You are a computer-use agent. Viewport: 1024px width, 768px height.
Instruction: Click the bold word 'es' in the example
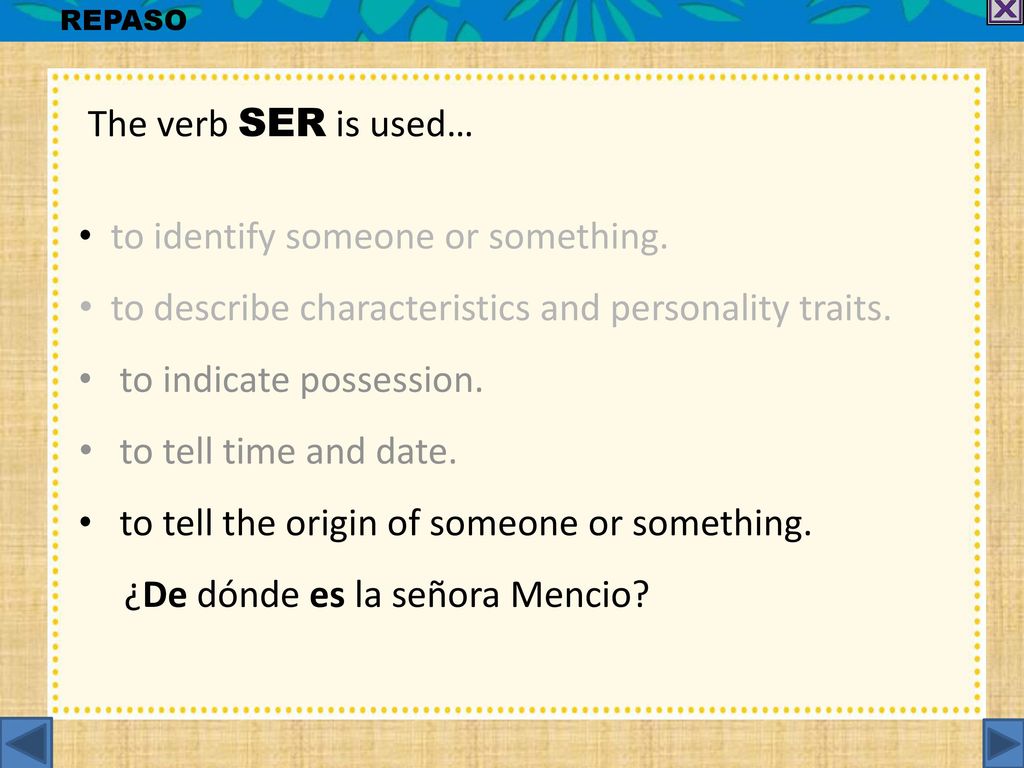(x=327, y=596)
